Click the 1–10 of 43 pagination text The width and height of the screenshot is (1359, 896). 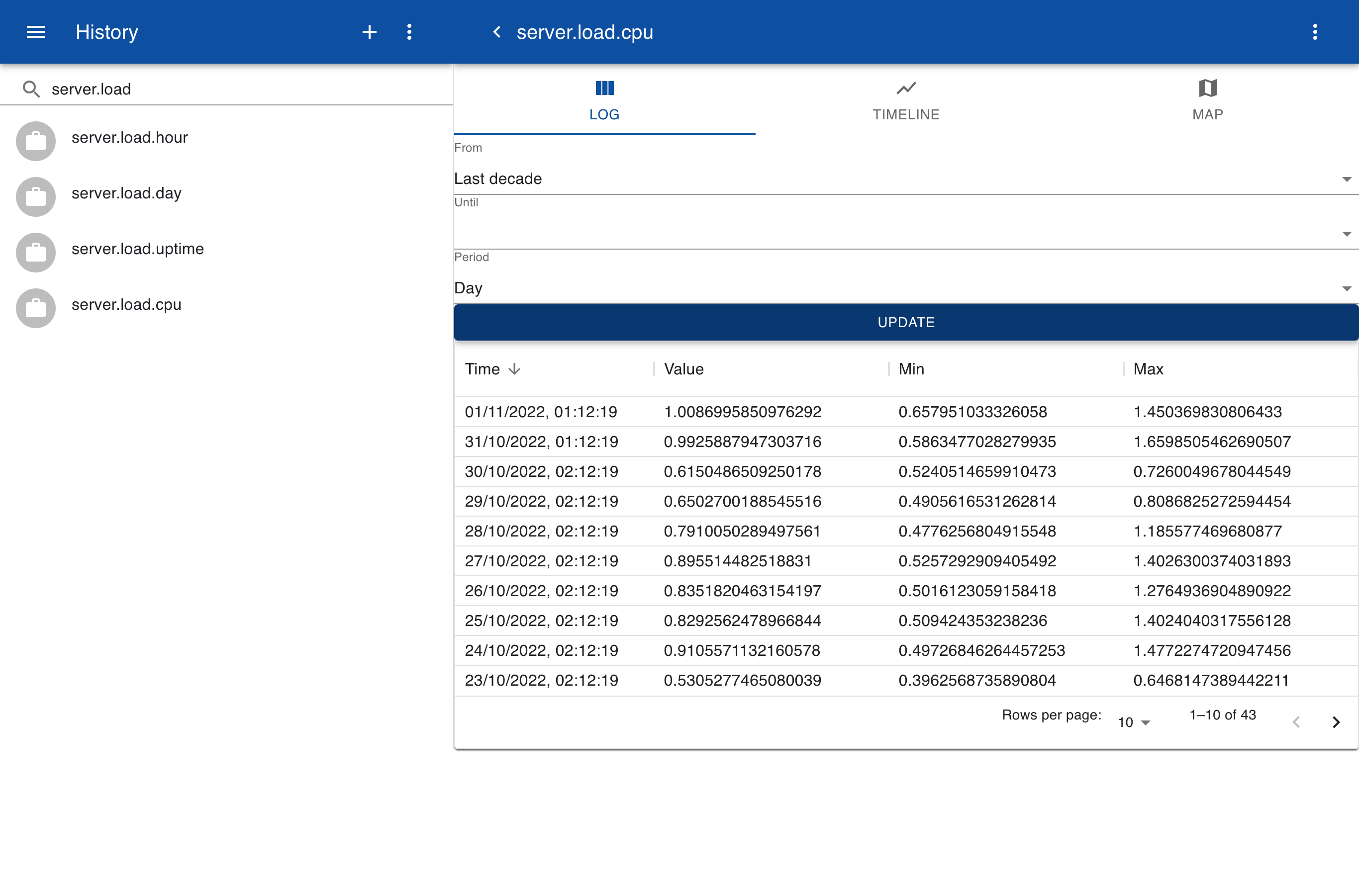[x=1222, y=715]
